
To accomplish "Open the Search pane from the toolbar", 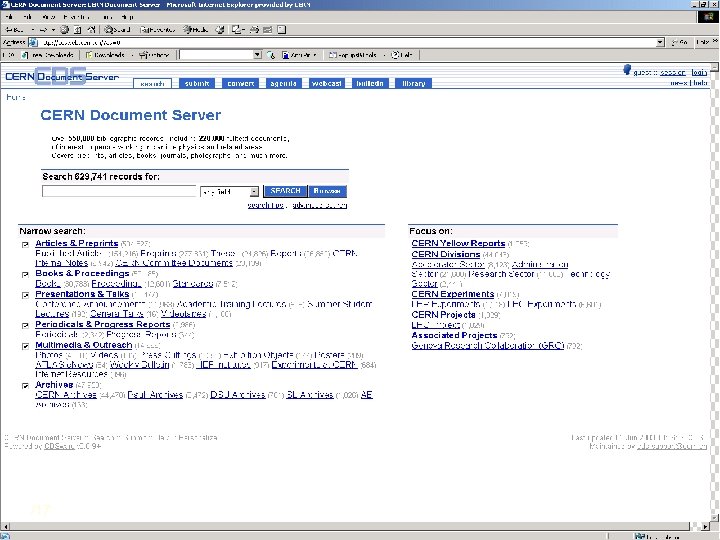I will pos(117,30).
